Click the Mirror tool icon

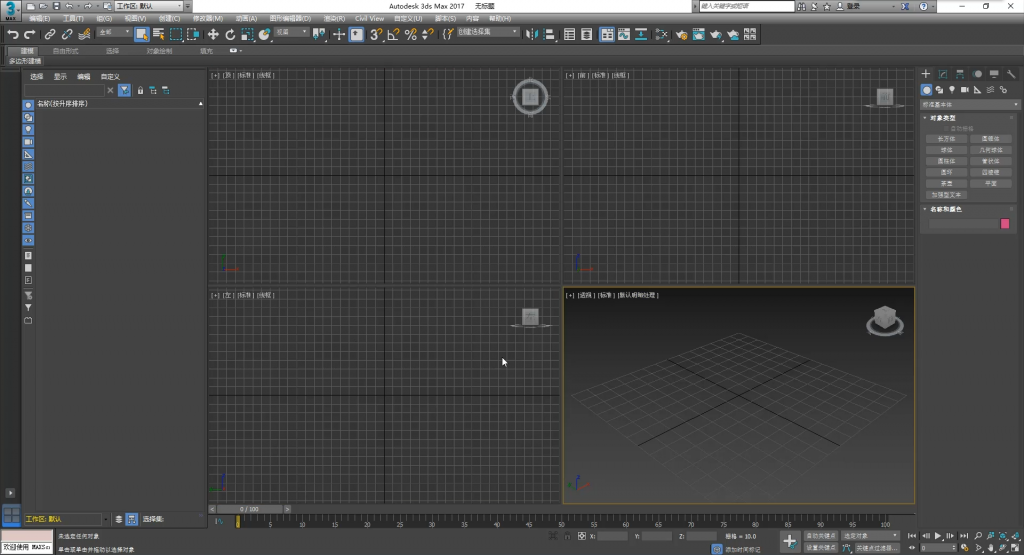coord(532,35)
